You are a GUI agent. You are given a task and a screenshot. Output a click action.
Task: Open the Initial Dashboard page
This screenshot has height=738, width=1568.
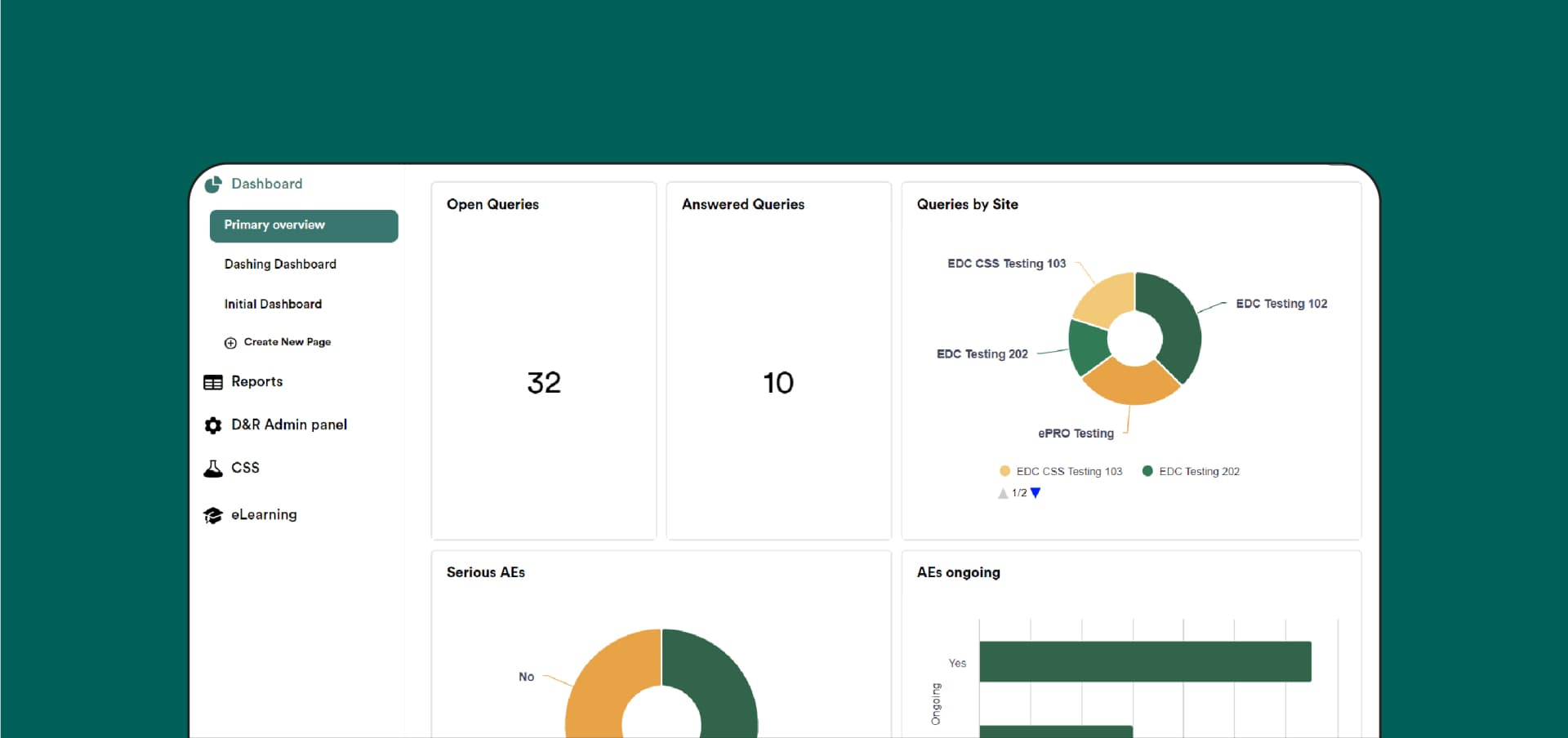pyautogui.click(x=273, y=304)
